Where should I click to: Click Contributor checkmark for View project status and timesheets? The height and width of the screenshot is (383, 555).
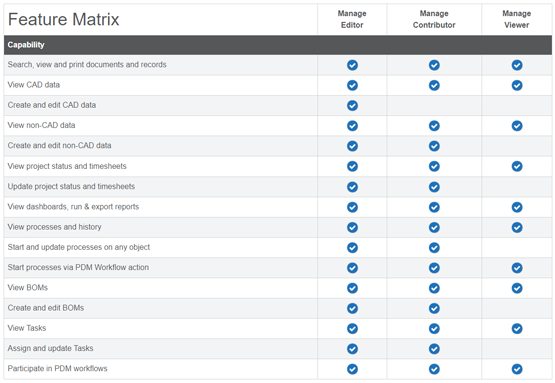[x=434, y=166]
